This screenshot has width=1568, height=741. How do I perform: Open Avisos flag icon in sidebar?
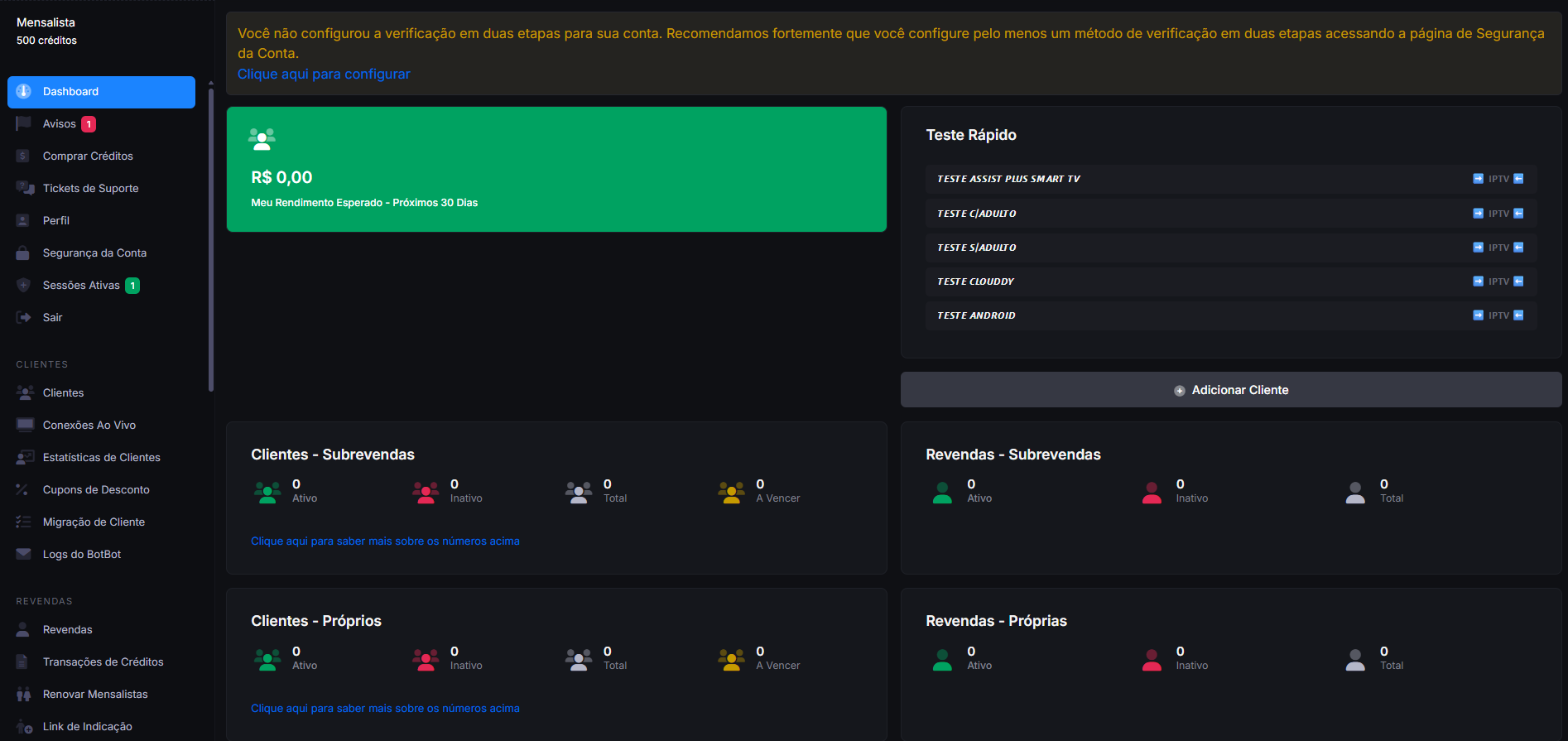coord(23,123)
